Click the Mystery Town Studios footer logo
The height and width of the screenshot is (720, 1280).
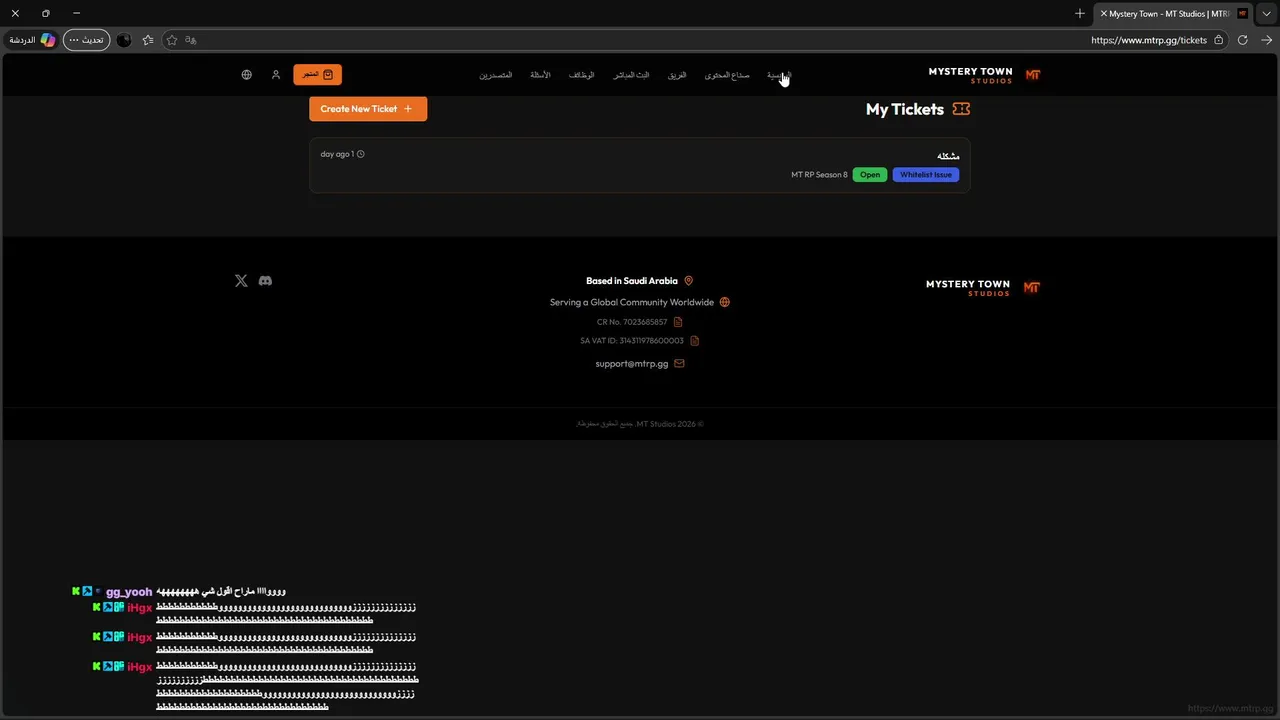coord(968,288)
